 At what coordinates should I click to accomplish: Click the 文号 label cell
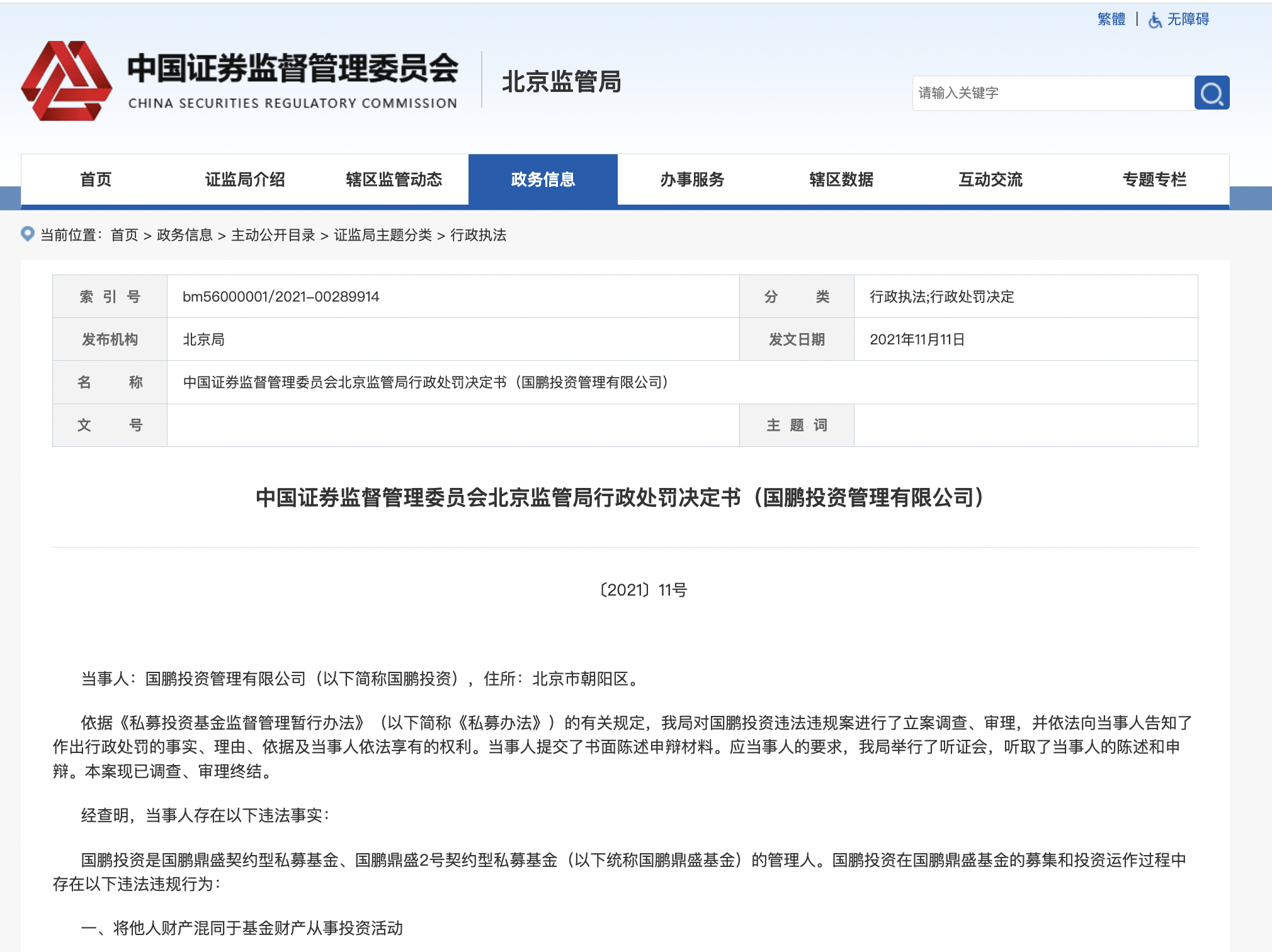point(110,425)
